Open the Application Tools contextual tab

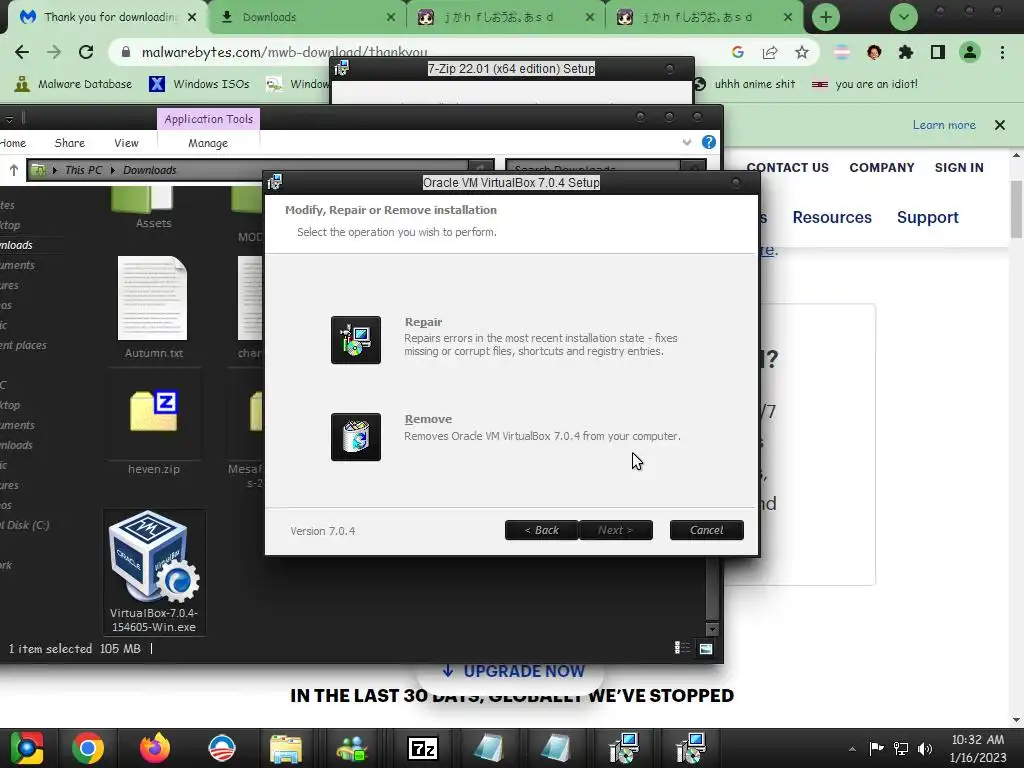tap(208, 119)
